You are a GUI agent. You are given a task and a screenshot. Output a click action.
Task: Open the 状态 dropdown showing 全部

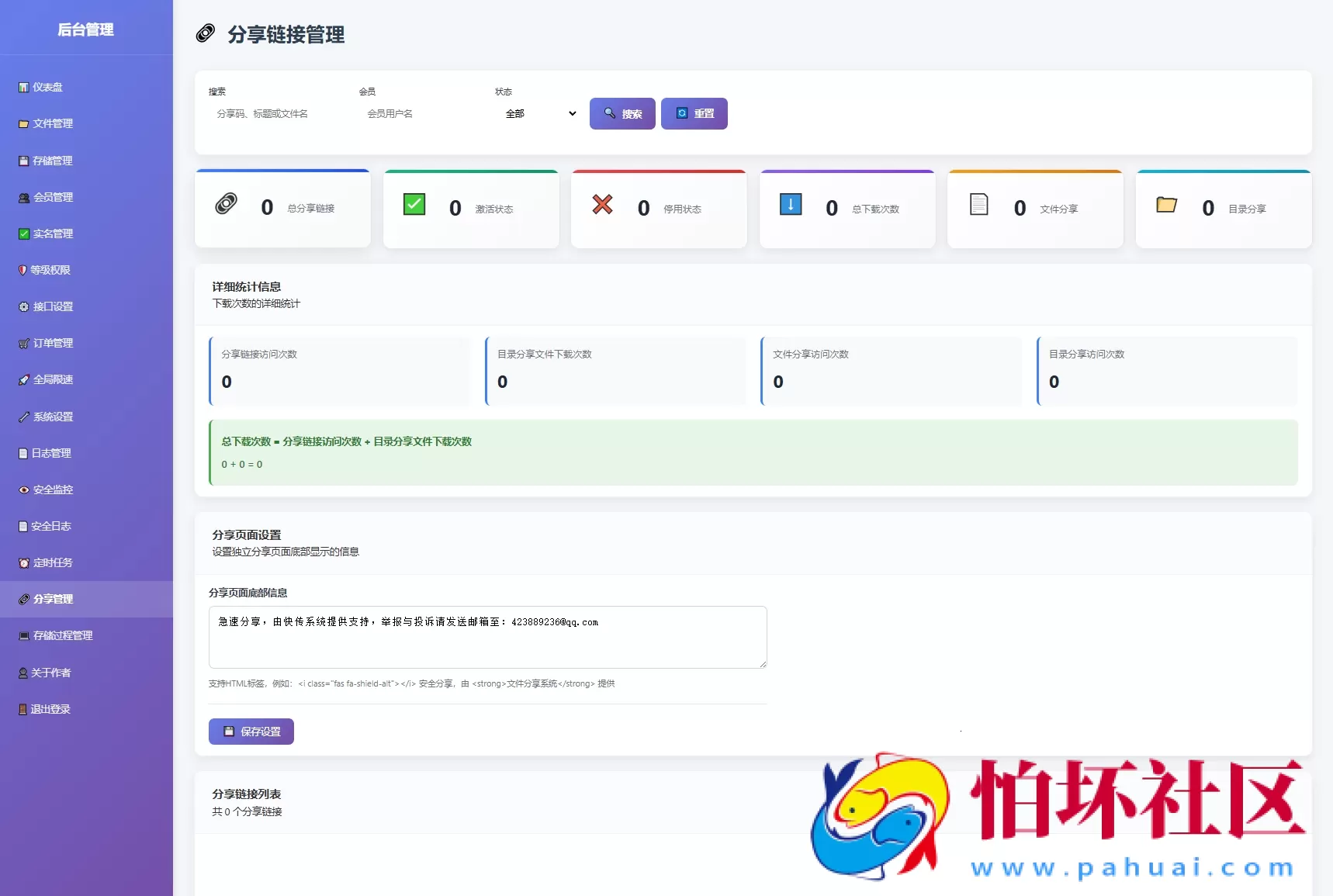click(538, 113)
